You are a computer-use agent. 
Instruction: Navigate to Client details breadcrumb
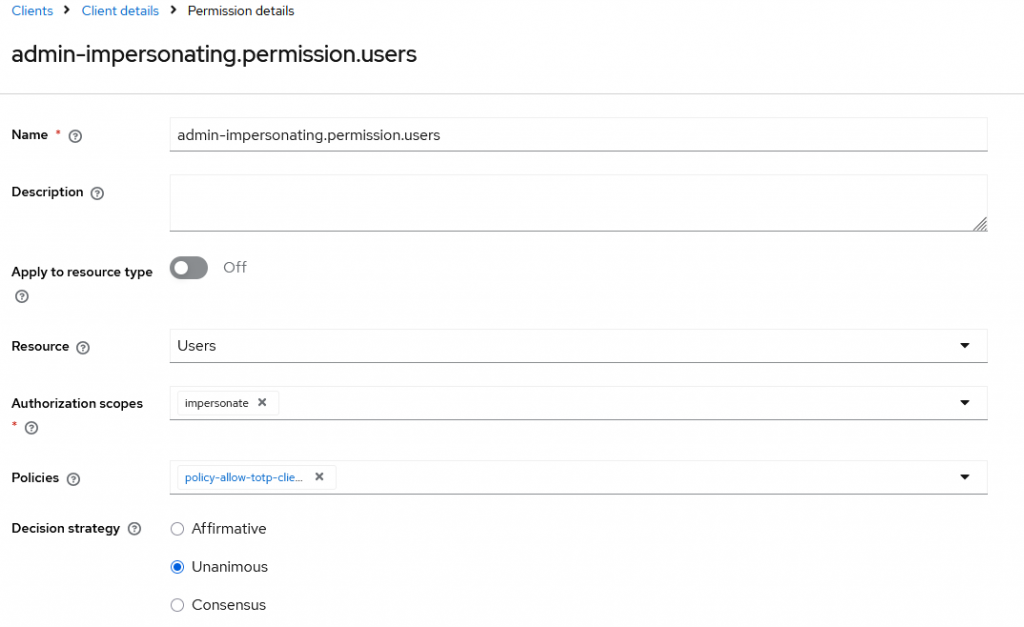120,11
